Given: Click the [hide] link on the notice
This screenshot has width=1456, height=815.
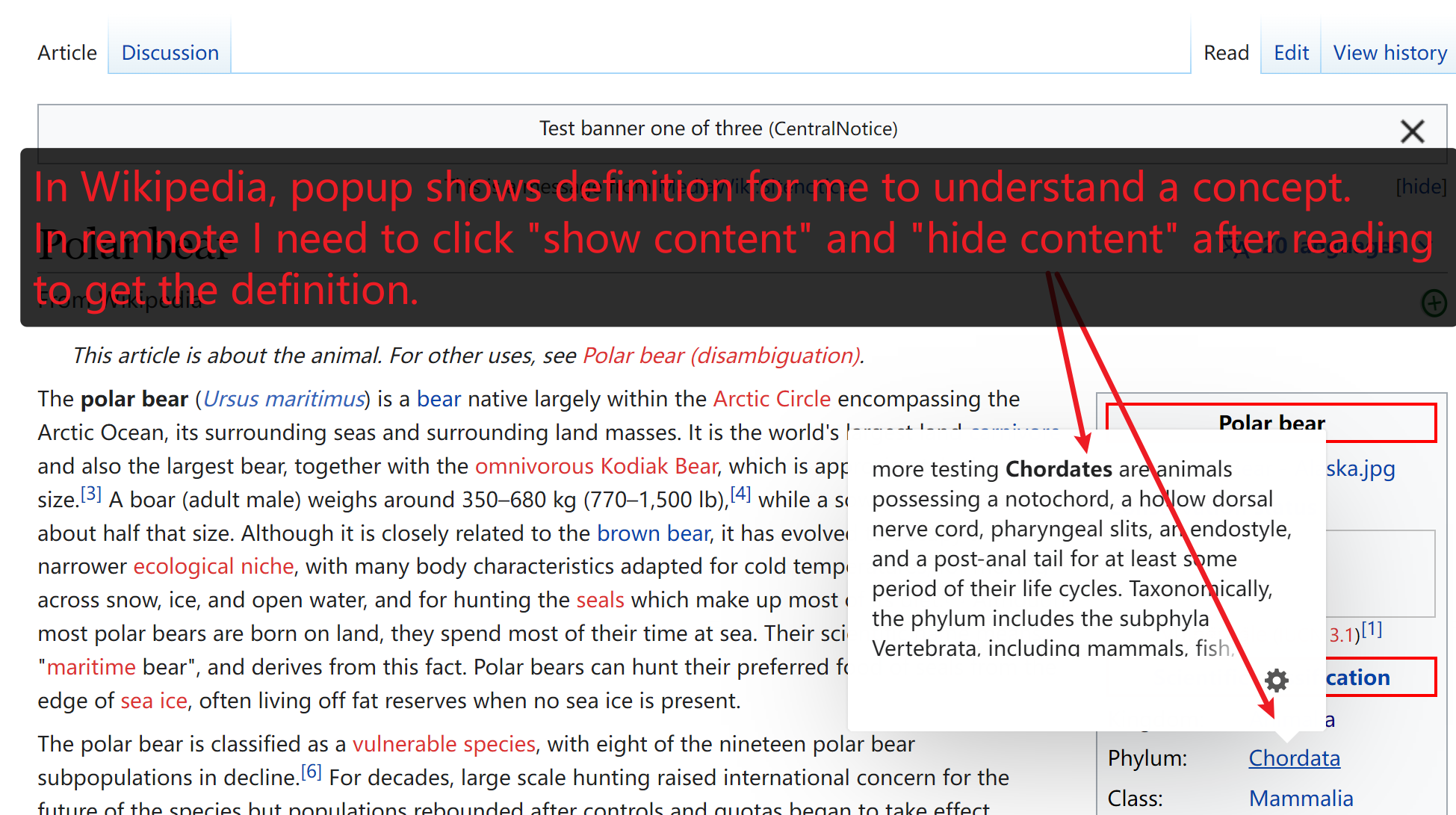Looking at the screenshot, I should (1421, 186).
